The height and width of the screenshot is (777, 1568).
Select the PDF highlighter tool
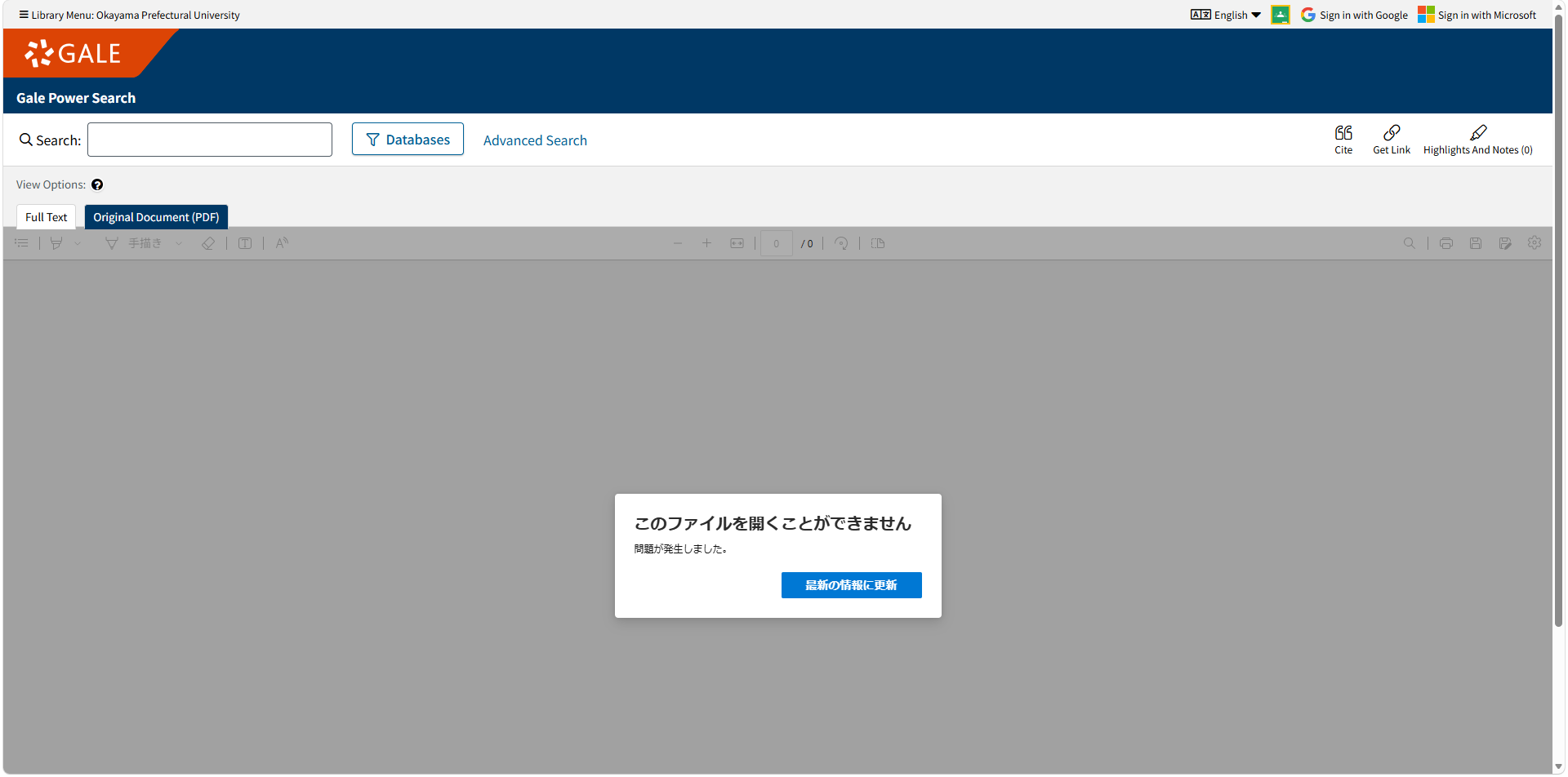pos(56,243)
